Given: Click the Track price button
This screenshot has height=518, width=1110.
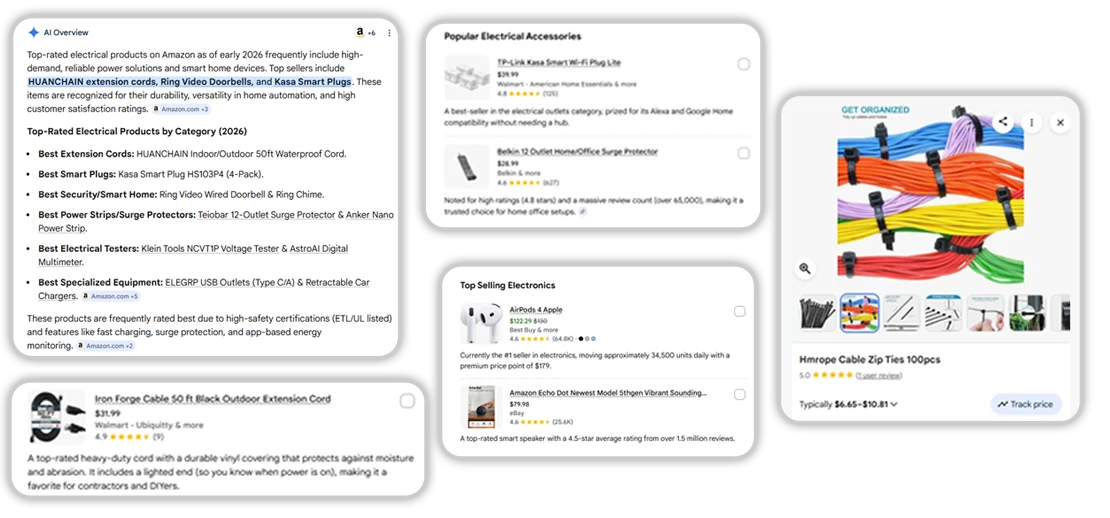Looking at the screenshot, I should coord(1026,404).
